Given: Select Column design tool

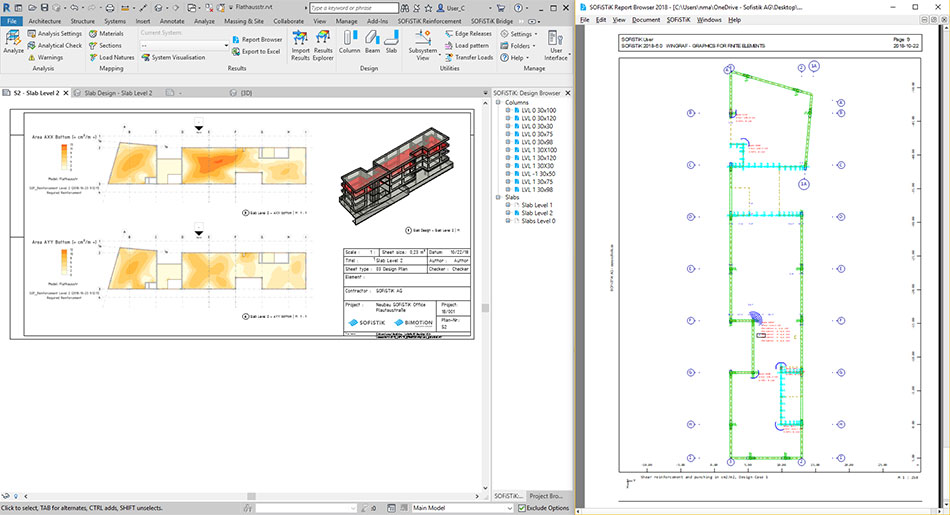Looking at the screenshot, I should (350, 42).
